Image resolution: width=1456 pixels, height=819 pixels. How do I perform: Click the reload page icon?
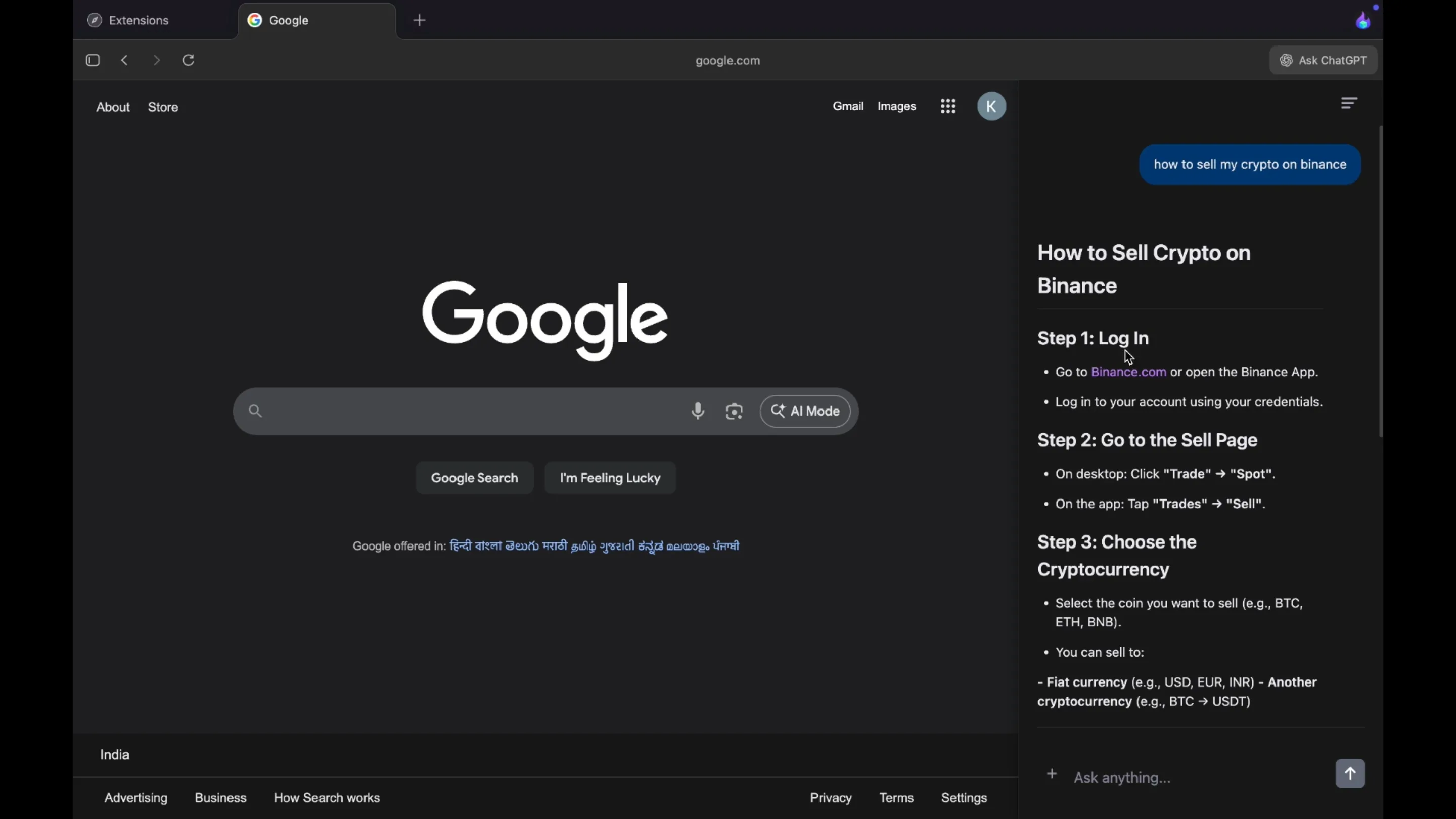[188, 60]
